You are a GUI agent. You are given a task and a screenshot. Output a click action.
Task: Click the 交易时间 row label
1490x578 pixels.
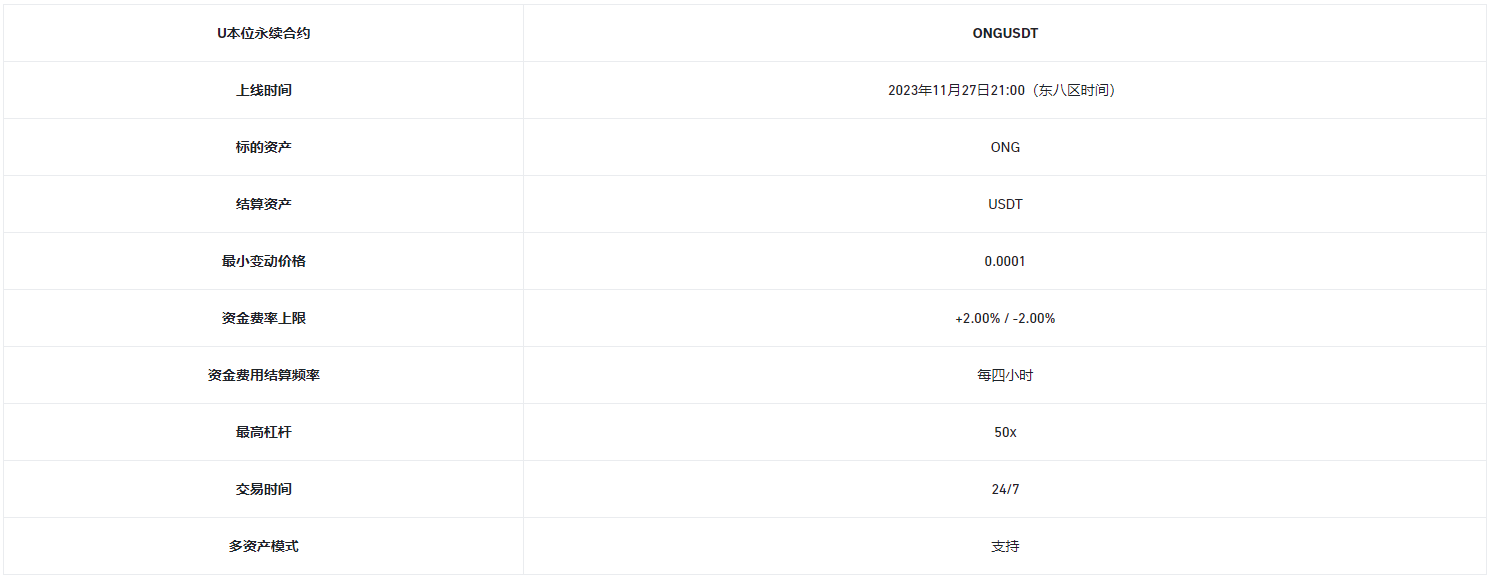[263, 489]
